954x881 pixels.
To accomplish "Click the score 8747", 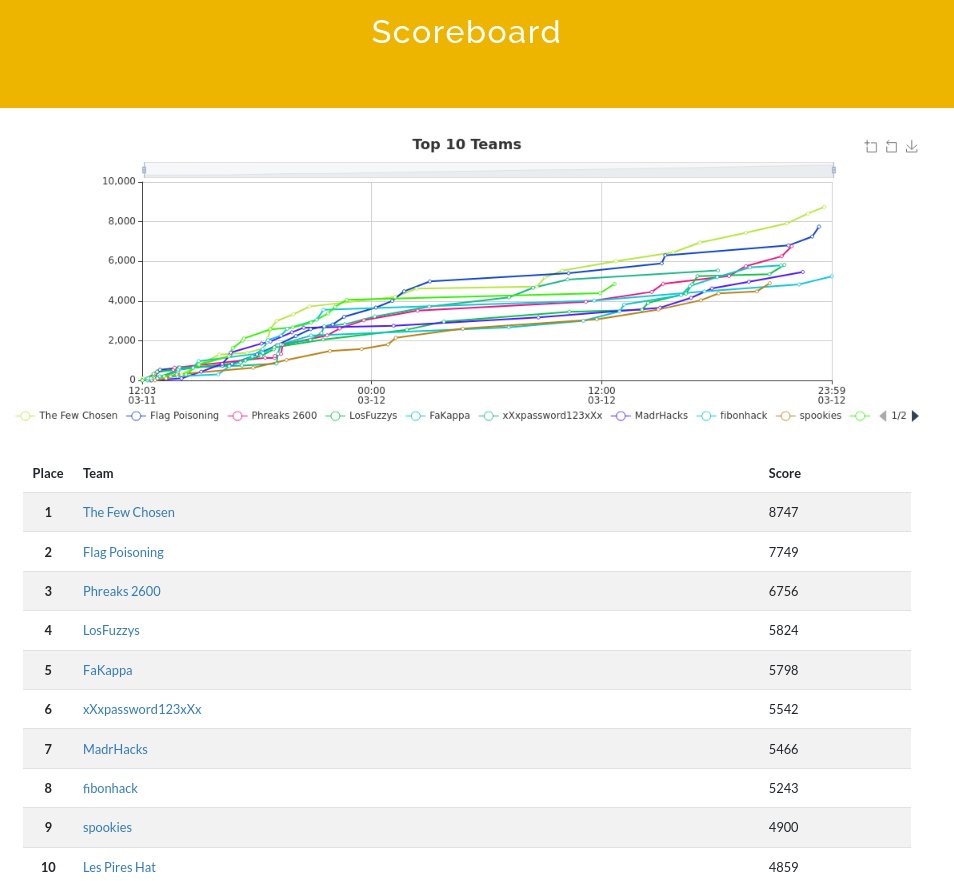I will tap(783, 512).
